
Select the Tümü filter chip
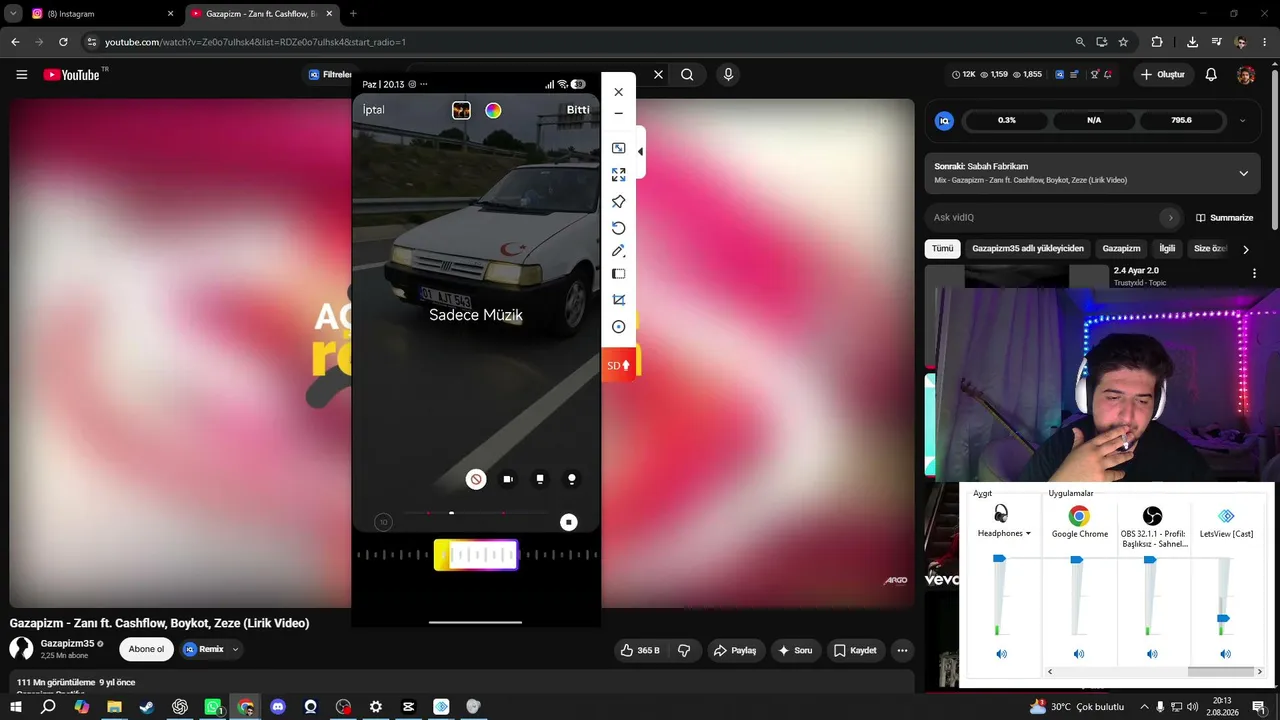point(943,249)
